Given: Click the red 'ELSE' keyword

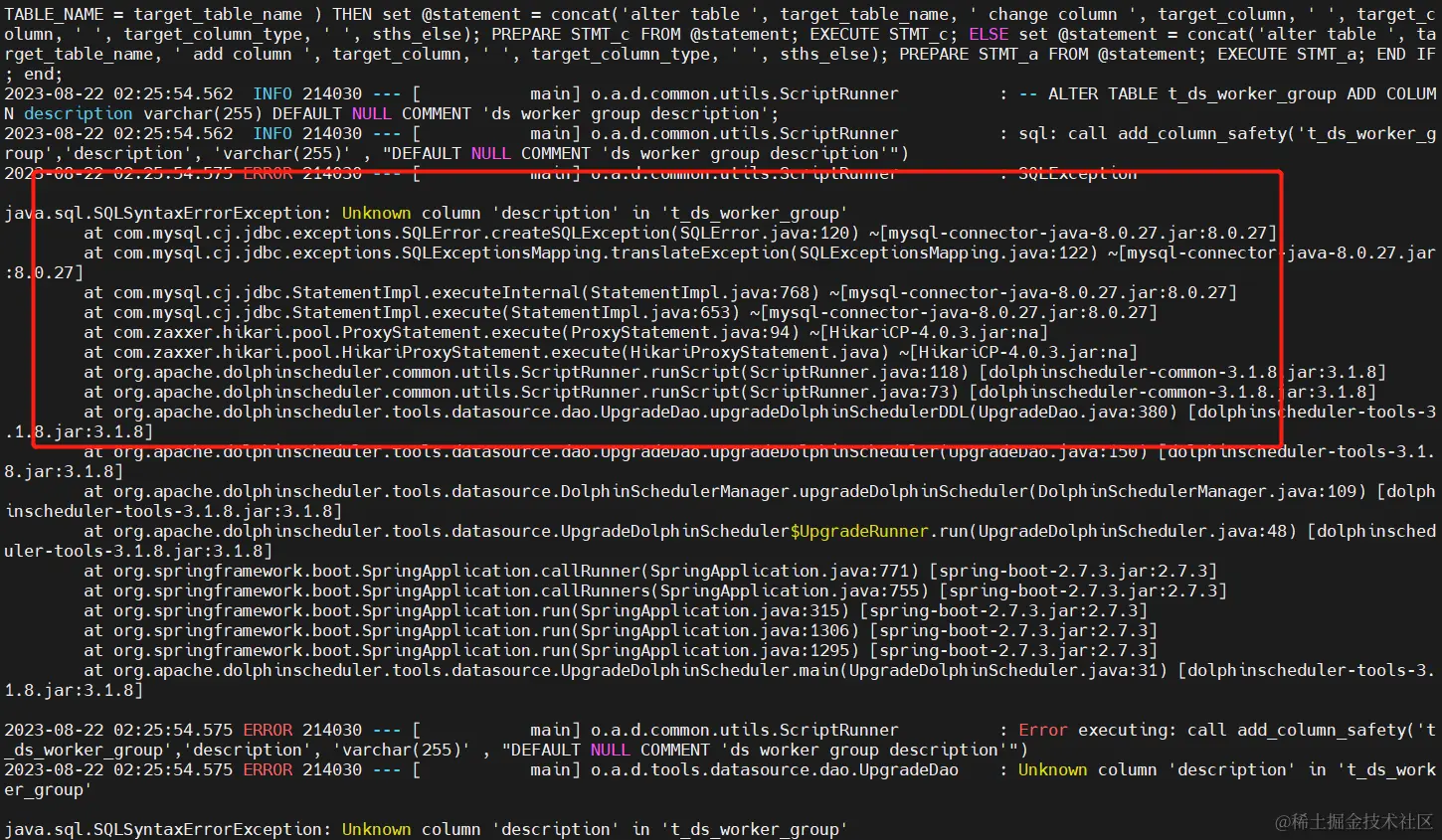Looking at the screenshot, I should point(989,34).
